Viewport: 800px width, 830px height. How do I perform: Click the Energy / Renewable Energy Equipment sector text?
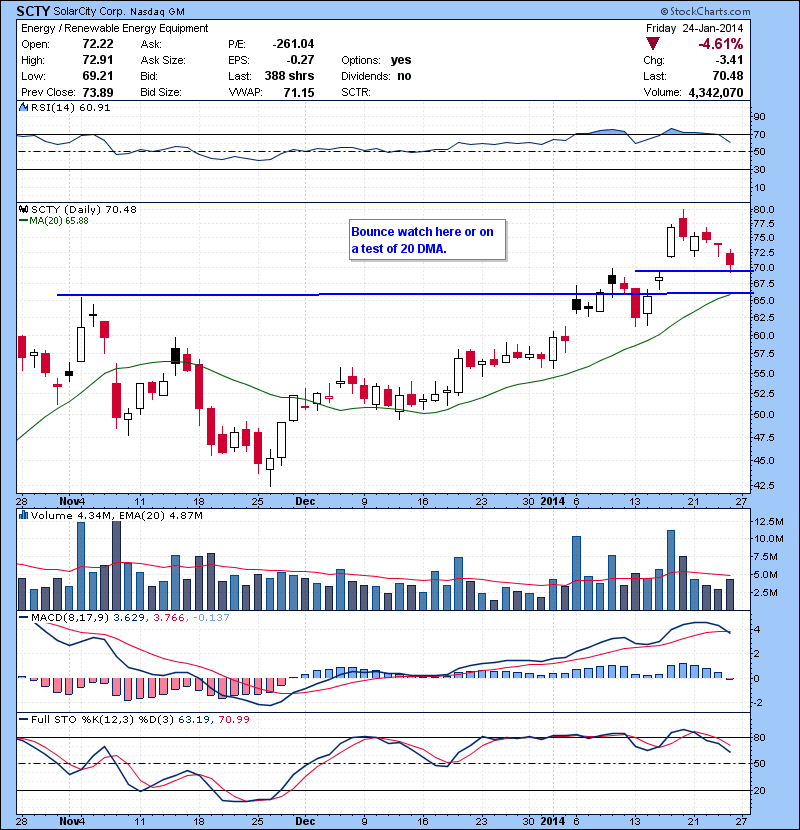click(114, 28)
